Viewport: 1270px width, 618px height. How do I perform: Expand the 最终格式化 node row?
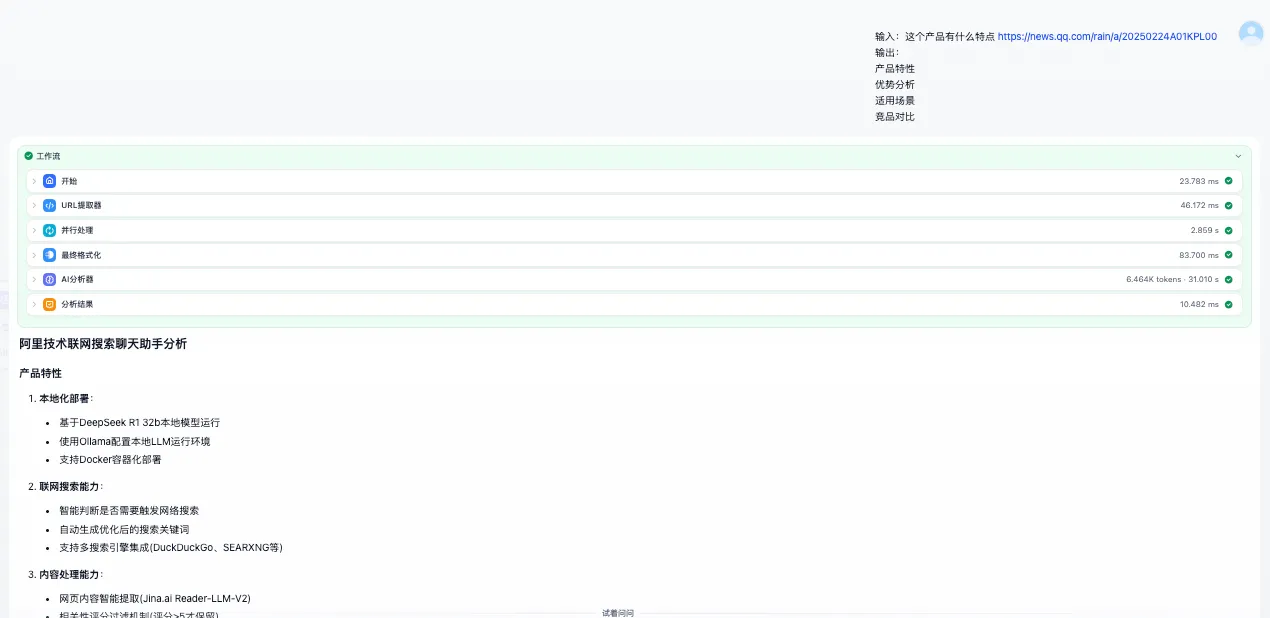point(34,255)
